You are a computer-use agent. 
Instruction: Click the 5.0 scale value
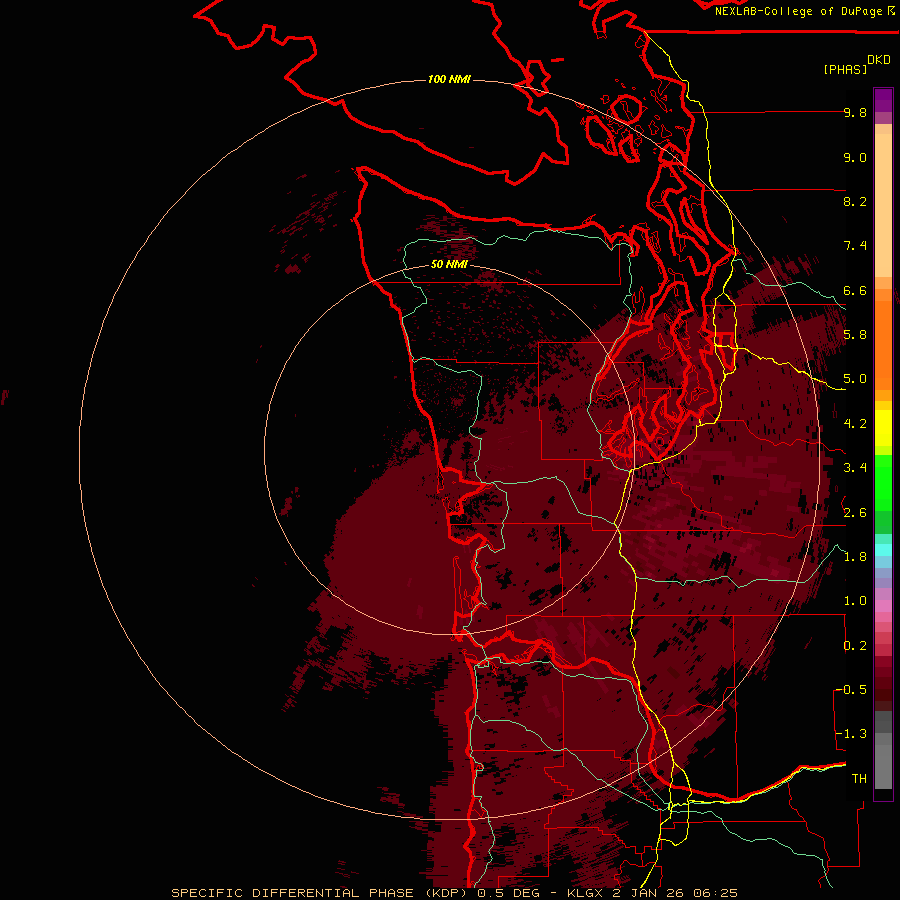click(855, 379)
